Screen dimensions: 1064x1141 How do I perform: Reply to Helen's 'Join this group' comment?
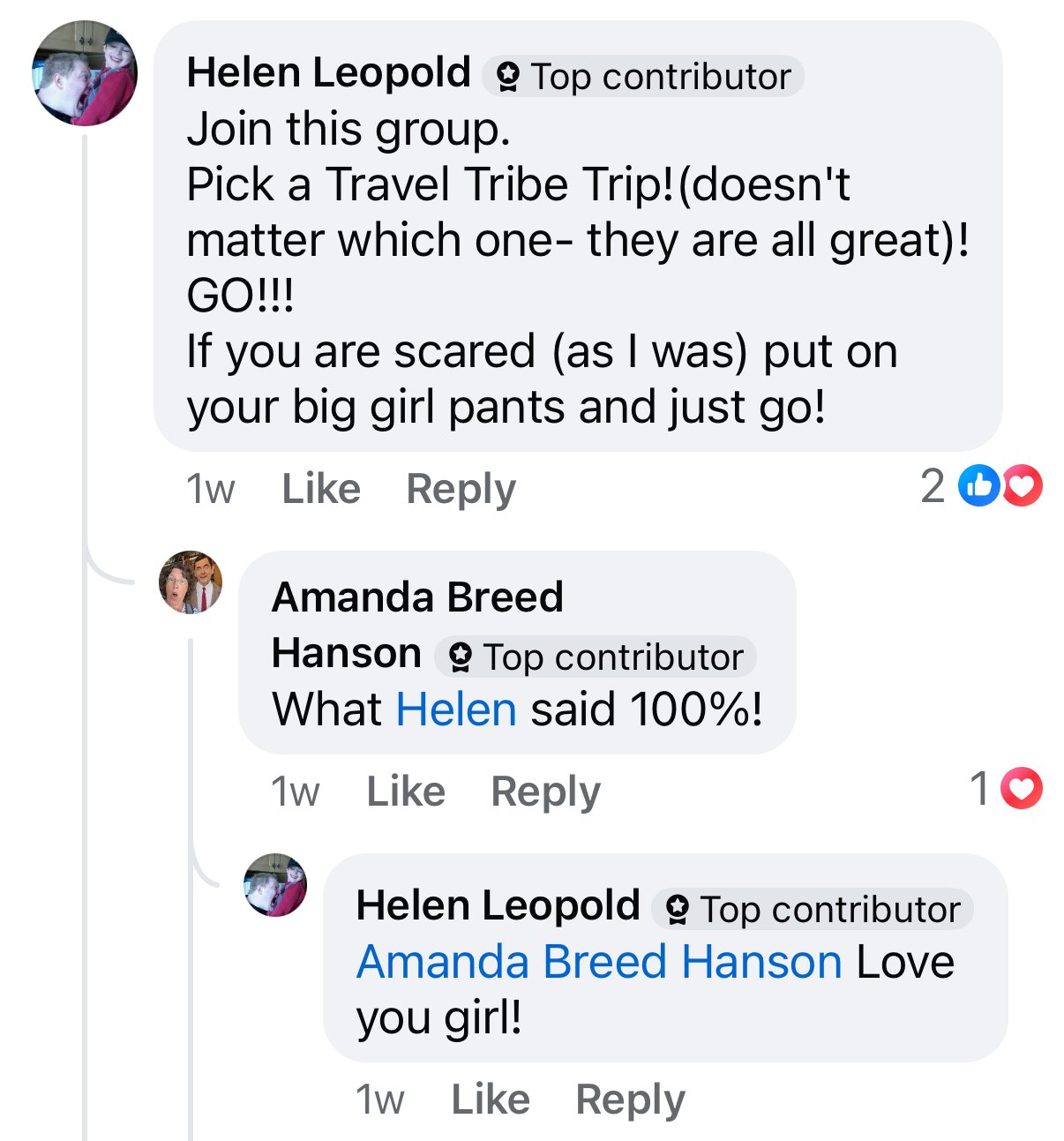pyautogui.click(x=461, y=489)
